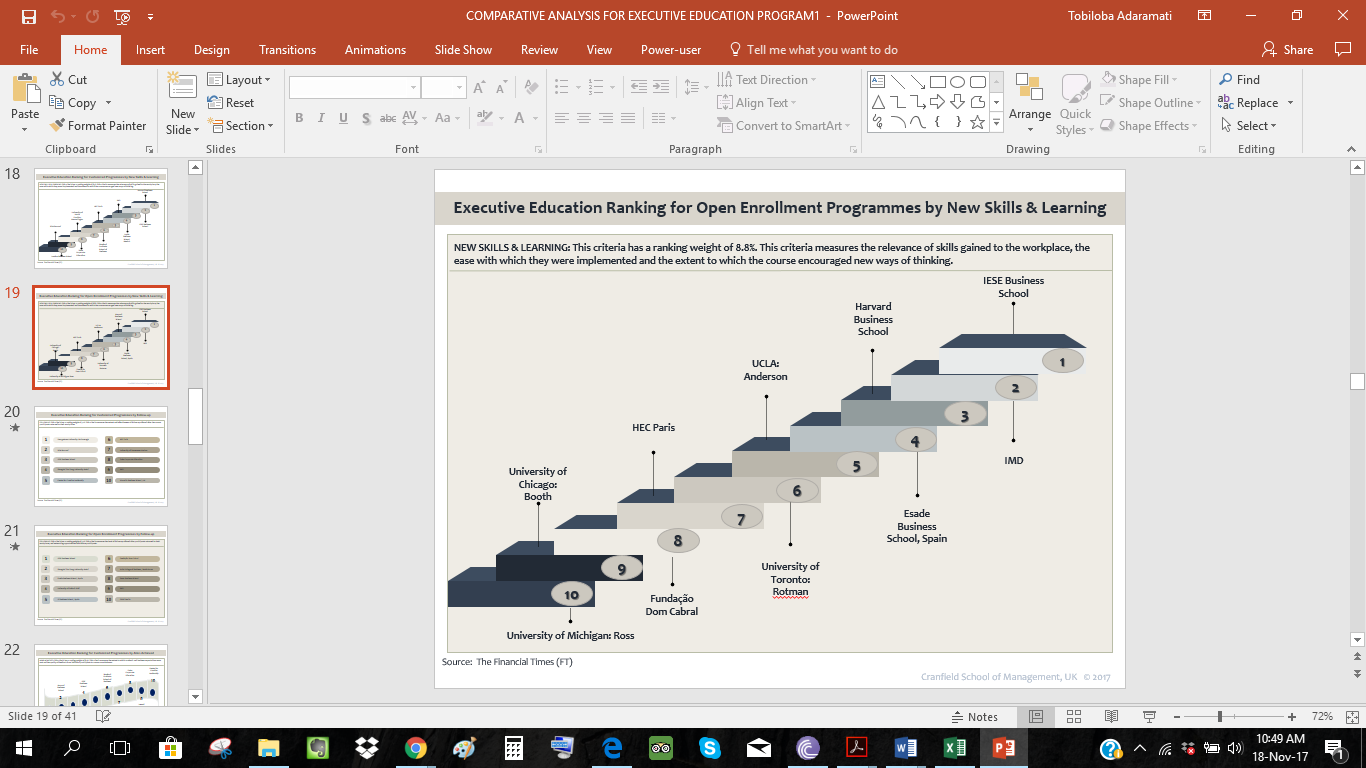Image resolution: width=1366 pixels, height=768 pixels.
Task: Toggle justify text alignment
Action: pyautogui.click(x=628, y=118)
